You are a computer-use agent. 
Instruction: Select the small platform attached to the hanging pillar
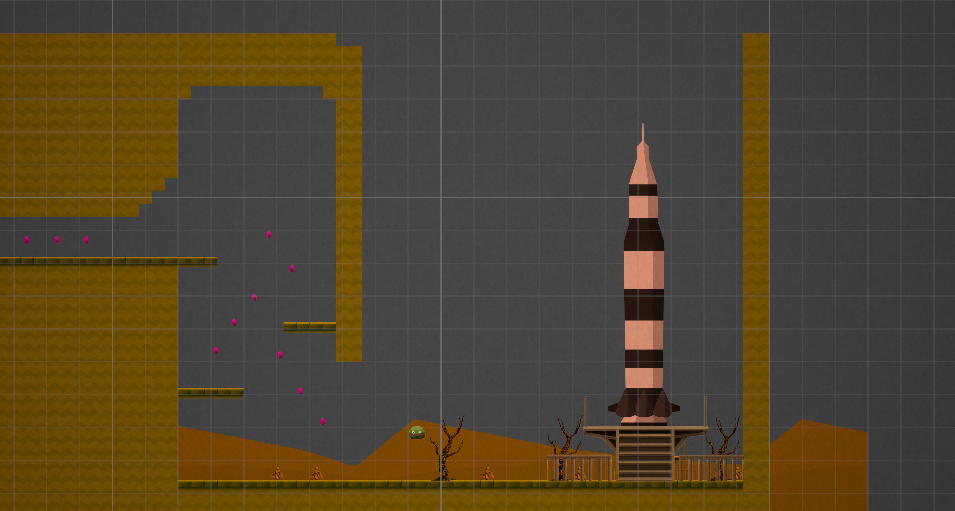[x=309, y=326]
